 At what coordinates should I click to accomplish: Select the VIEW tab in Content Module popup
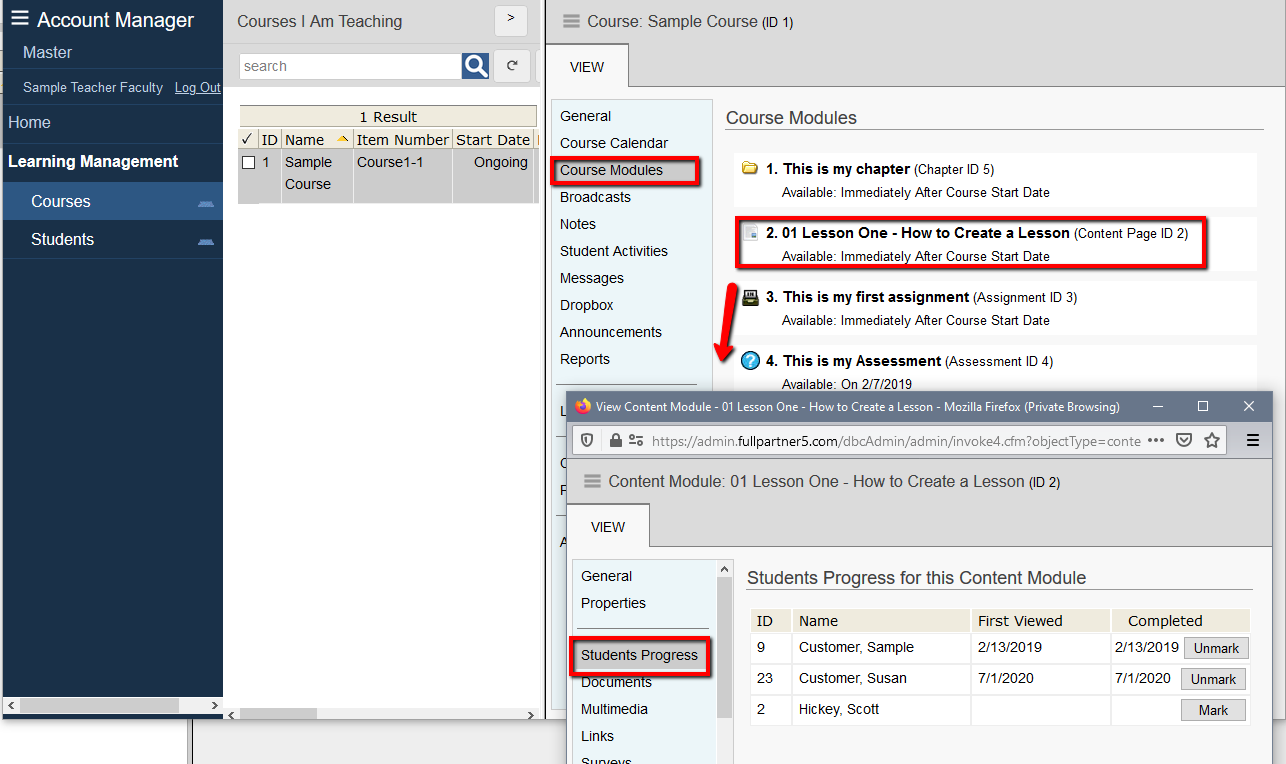point(608,527)
